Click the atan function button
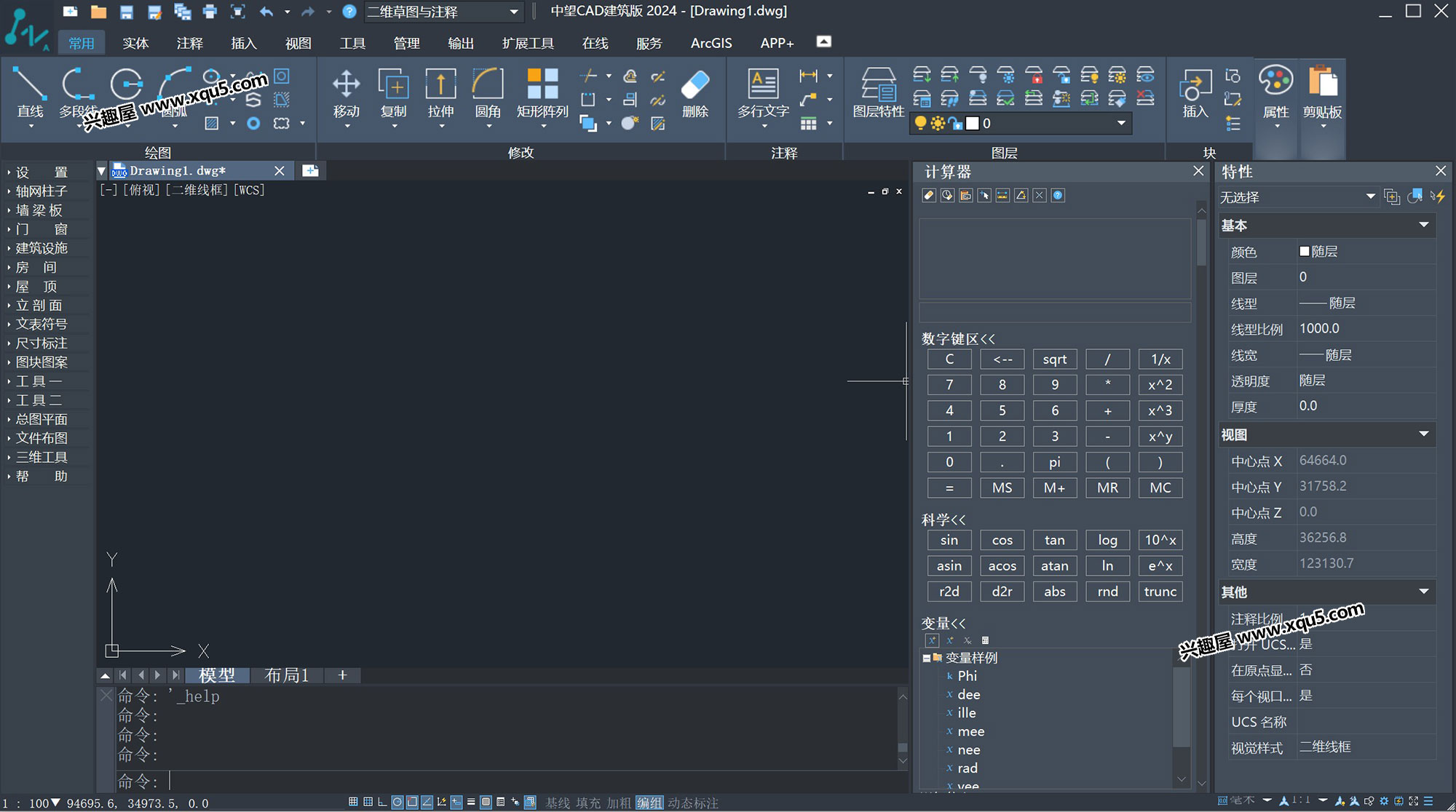Screen dimensions: 1456x812 coord(1055,566)
